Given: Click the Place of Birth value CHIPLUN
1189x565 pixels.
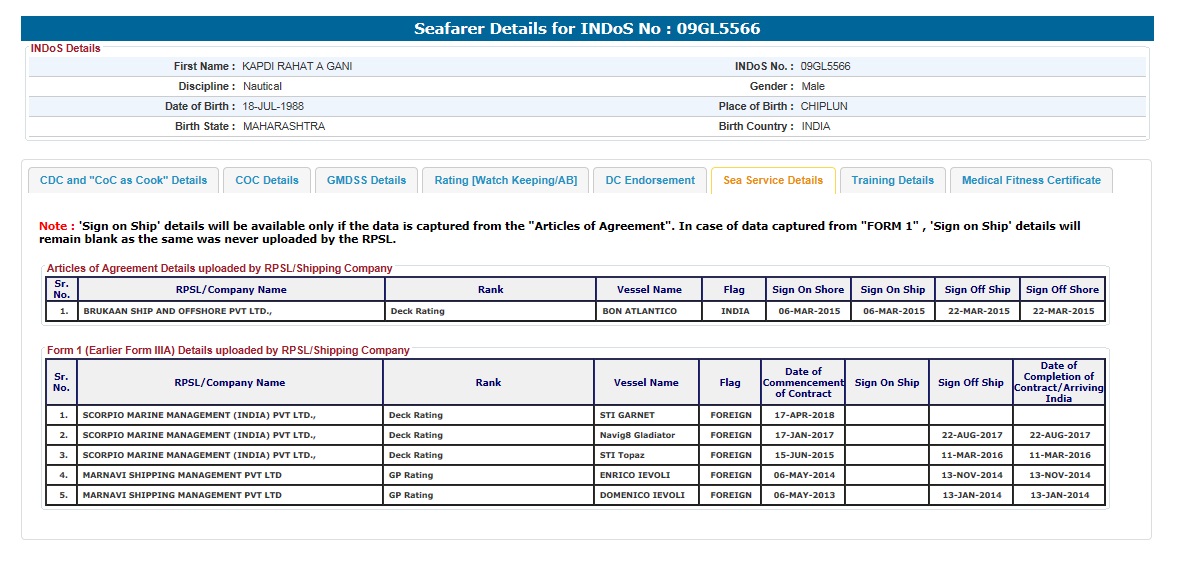Looking at the screenshot, I should pos(824,107).
